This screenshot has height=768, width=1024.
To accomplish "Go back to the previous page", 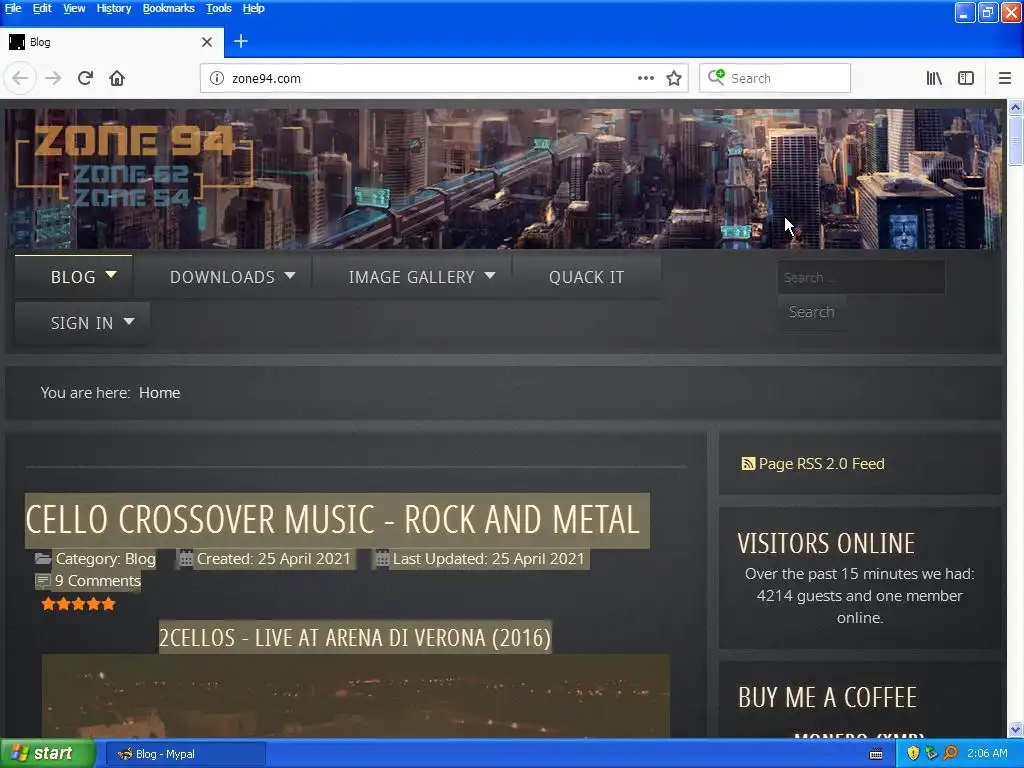I will coord(20,78).
